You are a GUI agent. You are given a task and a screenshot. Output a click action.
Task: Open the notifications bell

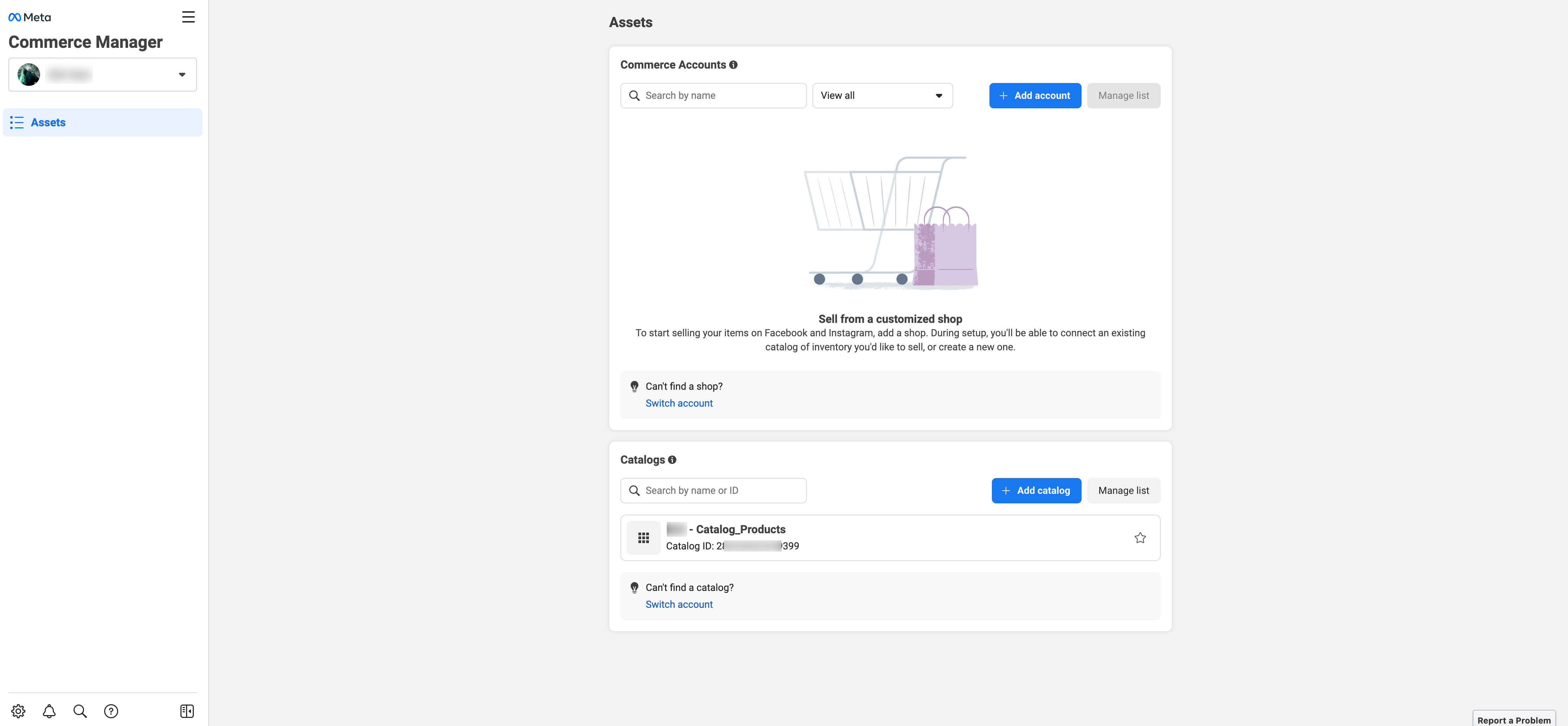[49, 711]
